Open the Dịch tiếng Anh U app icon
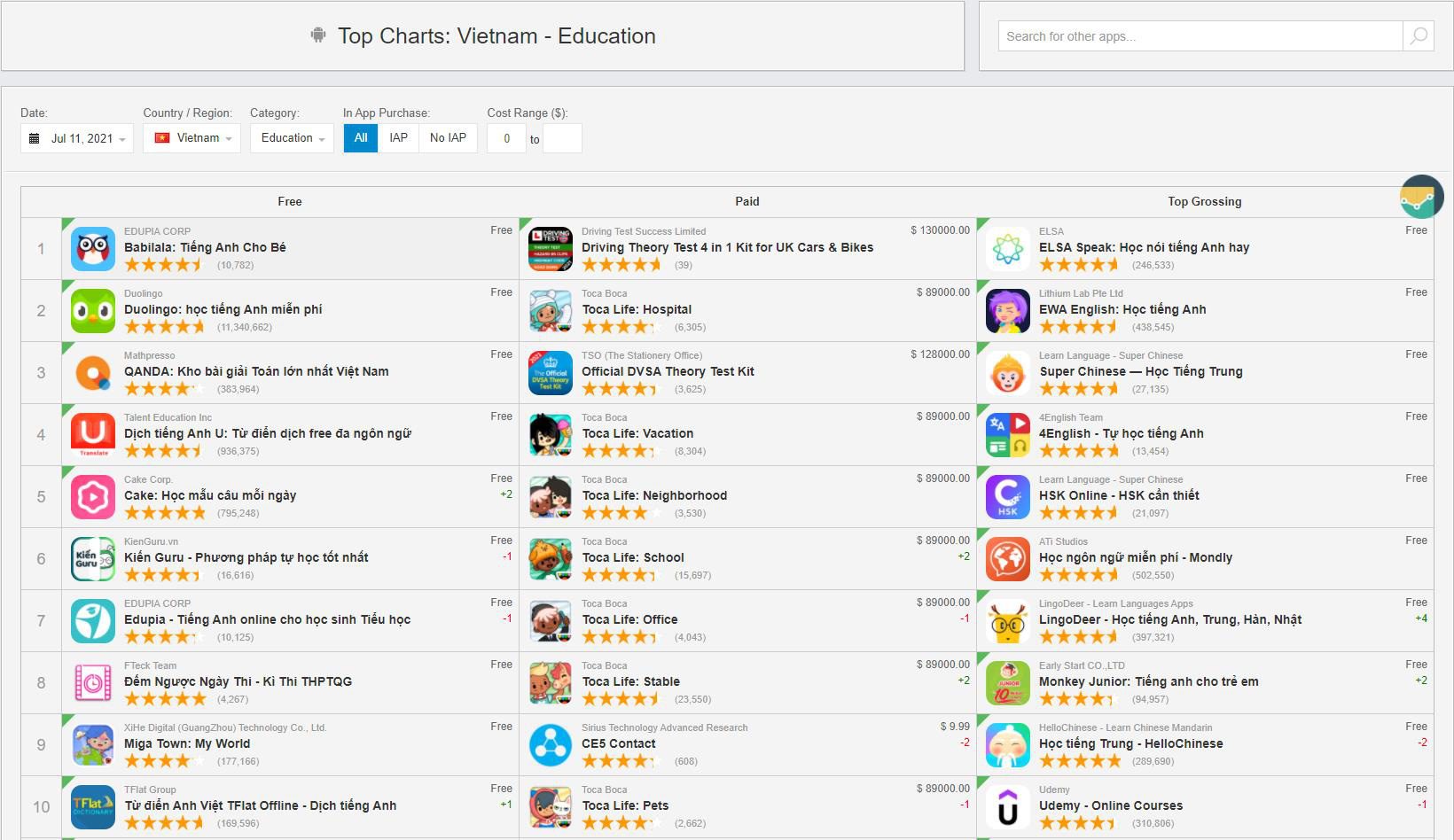This screenshot has height=840, width=1454. coord(93,435)
